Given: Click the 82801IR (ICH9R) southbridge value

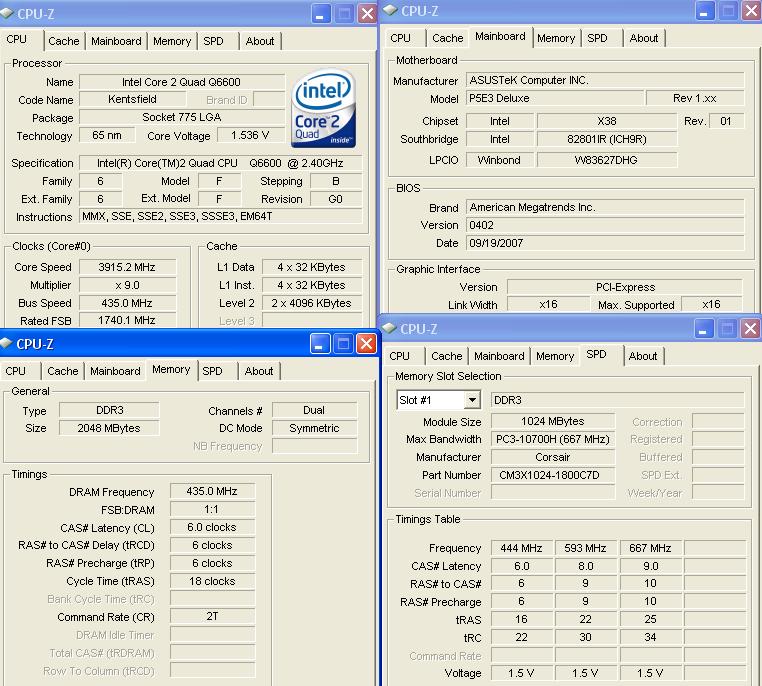Looking at the screenshot, I should (x=606, y=139).
